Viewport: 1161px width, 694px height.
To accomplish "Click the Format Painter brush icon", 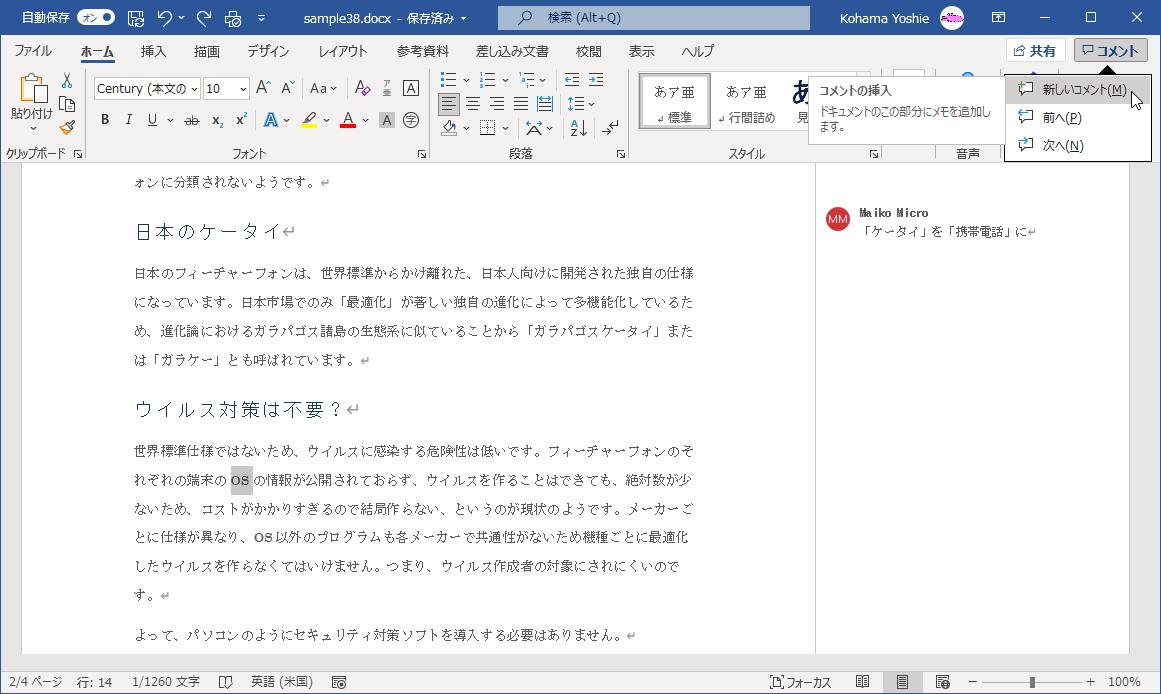I will 67,127.
